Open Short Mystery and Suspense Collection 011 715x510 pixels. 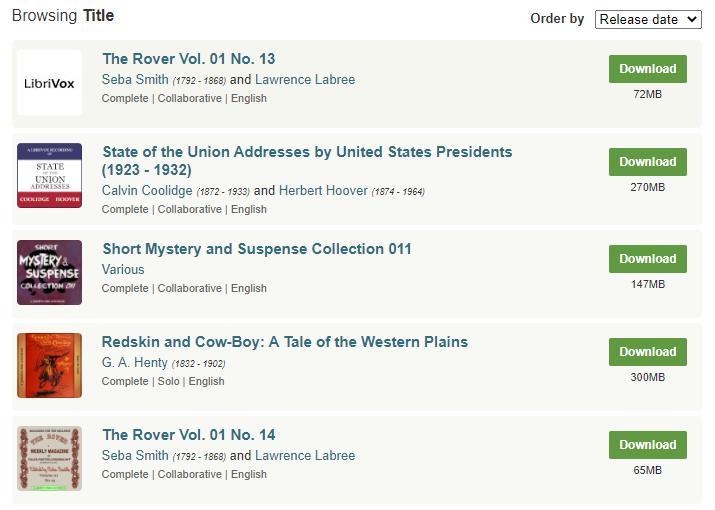tap(256, 249)
